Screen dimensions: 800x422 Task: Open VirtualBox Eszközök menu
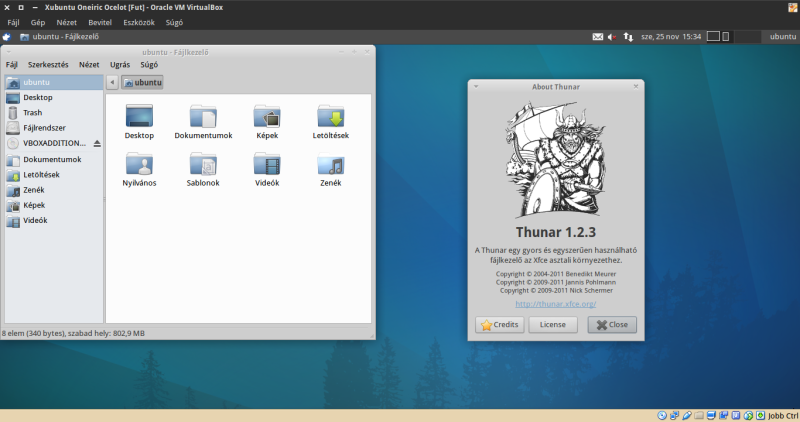point(139,22)
